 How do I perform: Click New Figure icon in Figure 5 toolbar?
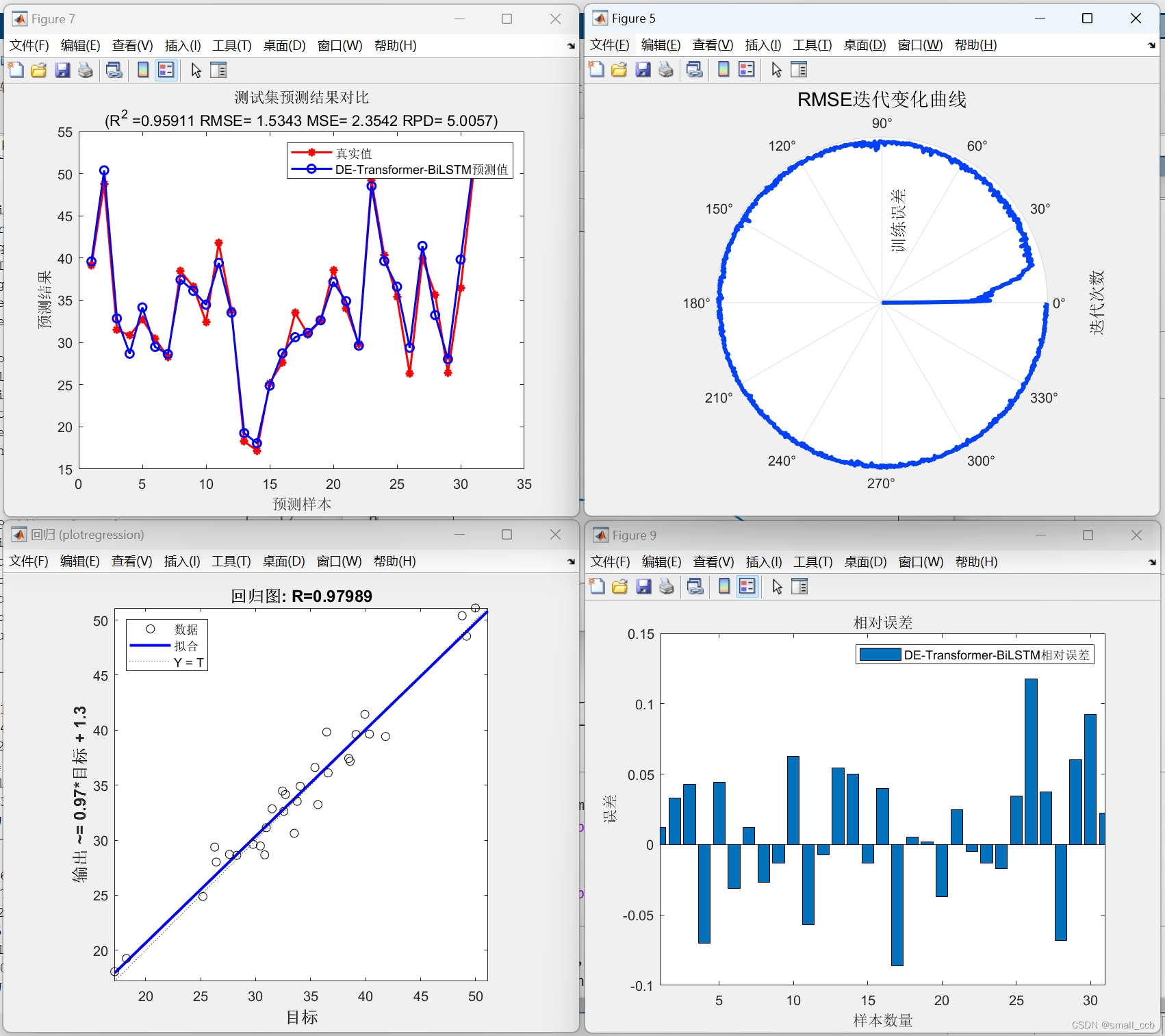tap(596, 69)
